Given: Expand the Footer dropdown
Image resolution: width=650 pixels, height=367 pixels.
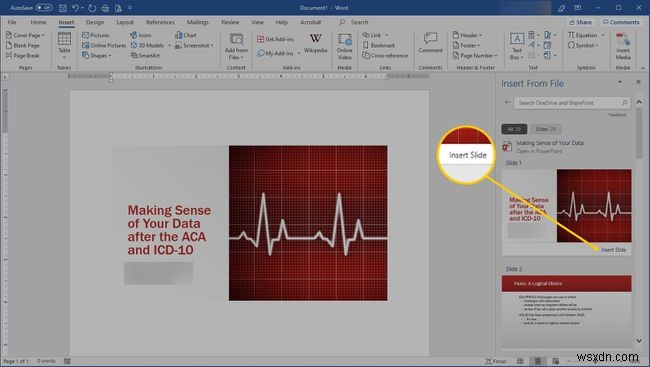Looking at the screenshot, I should [466, 45].
